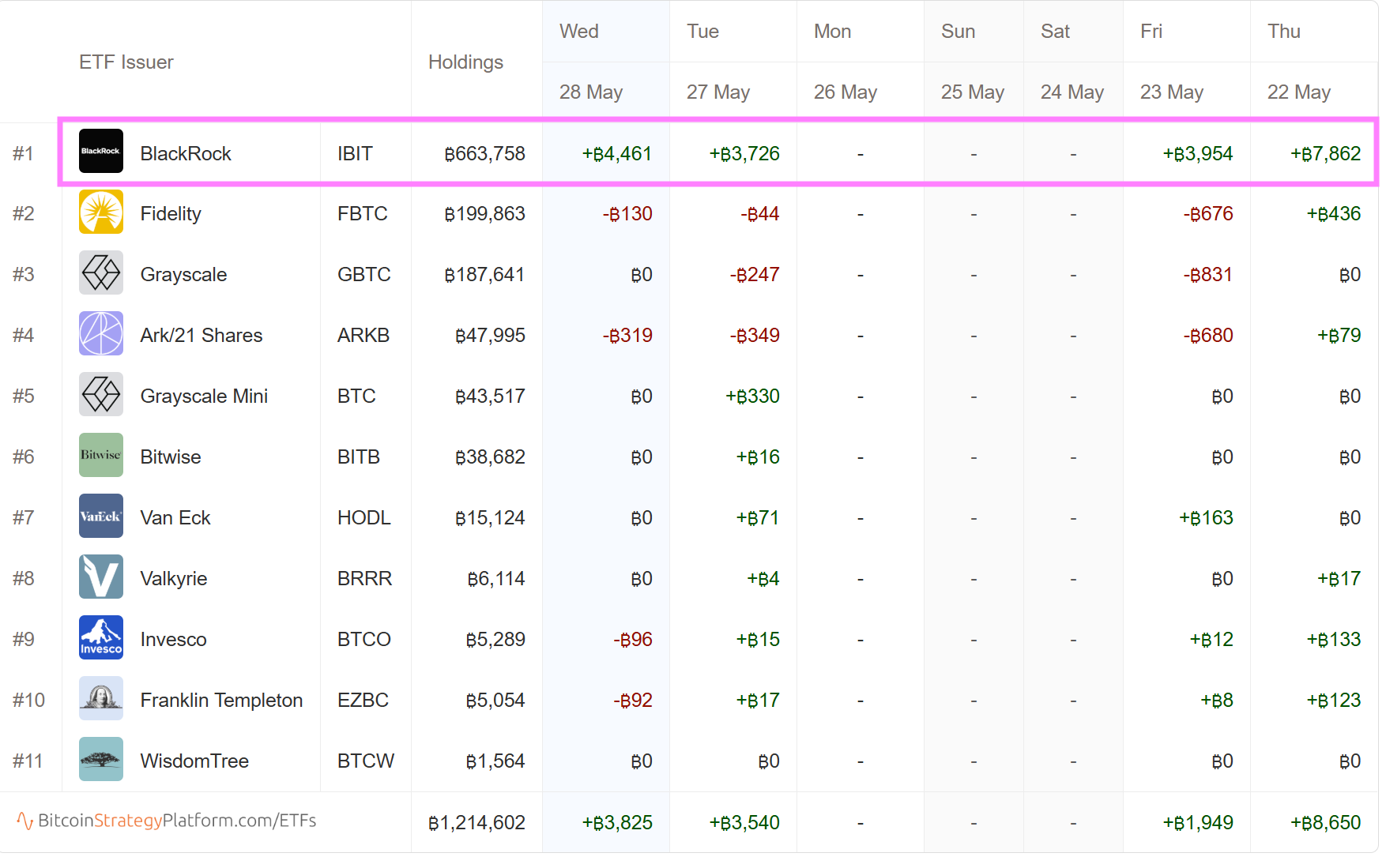Click Ark 27 May outflow -₿349
1386x868 pixels.
(x=755, y=336)
